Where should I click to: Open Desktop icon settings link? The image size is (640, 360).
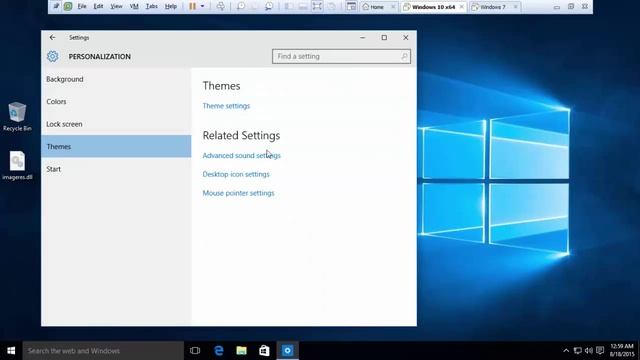pos(236,174)
